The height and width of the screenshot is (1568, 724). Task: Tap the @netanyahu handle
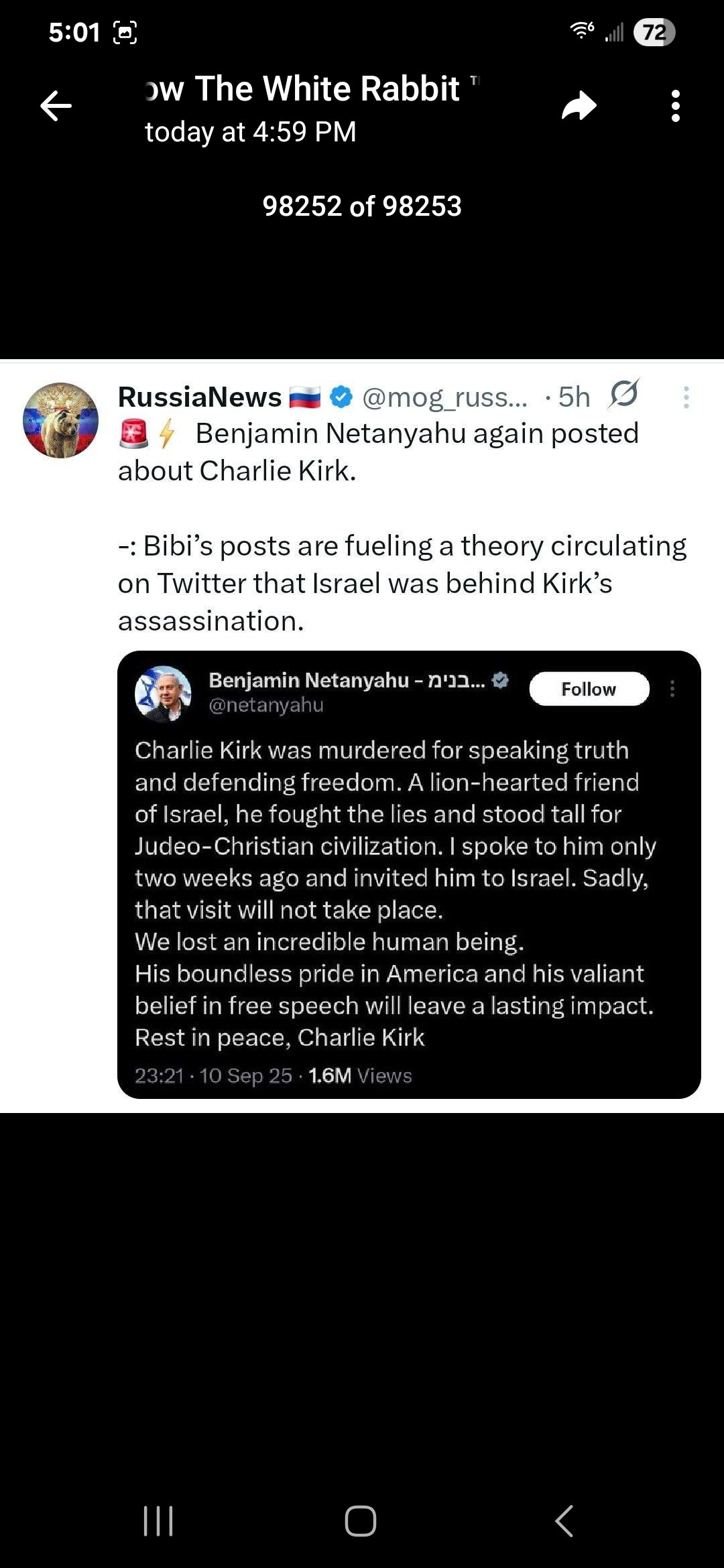tap(266, 705)
